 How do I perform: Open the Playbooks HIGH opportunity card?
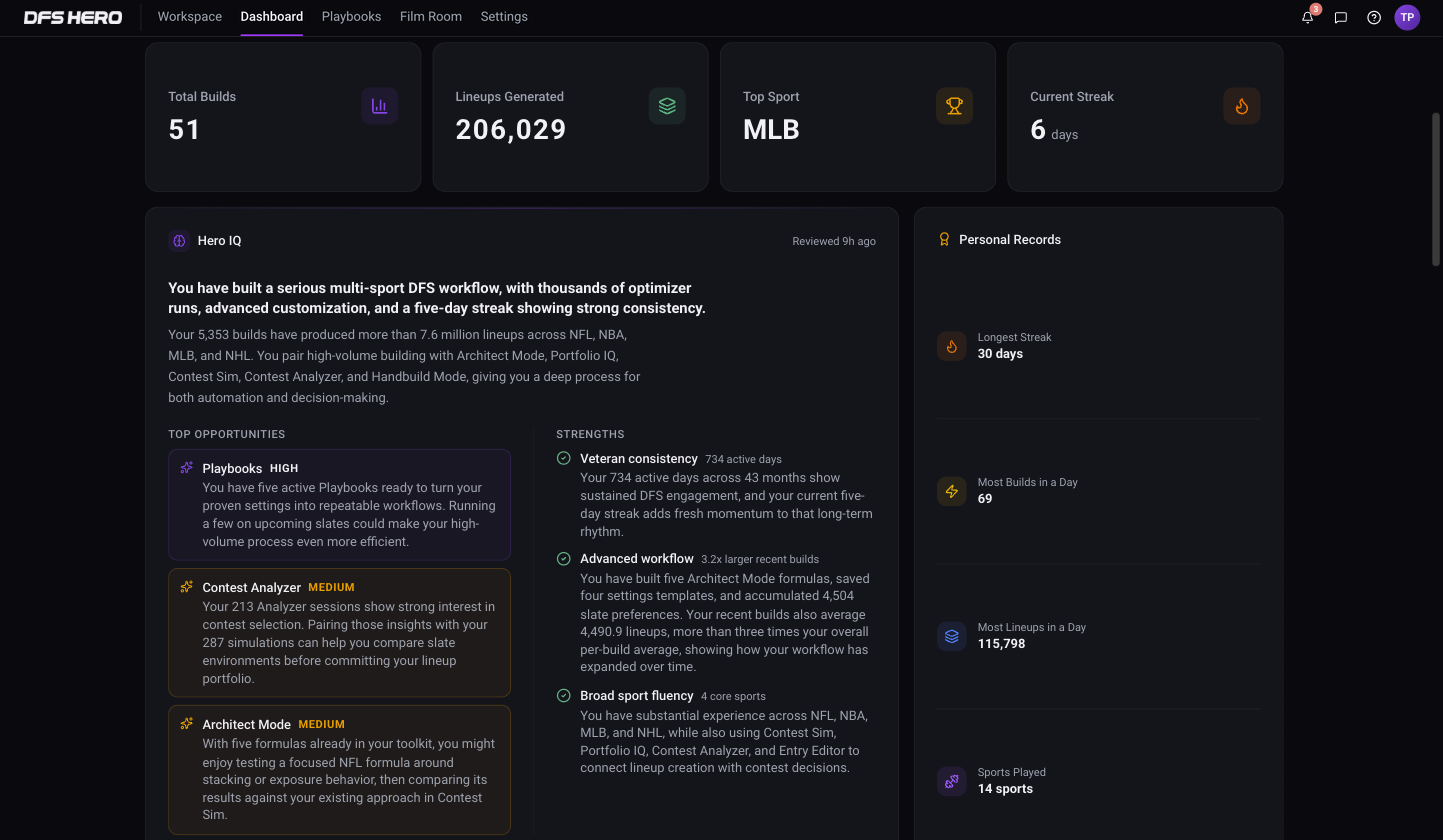click(340, 504)
